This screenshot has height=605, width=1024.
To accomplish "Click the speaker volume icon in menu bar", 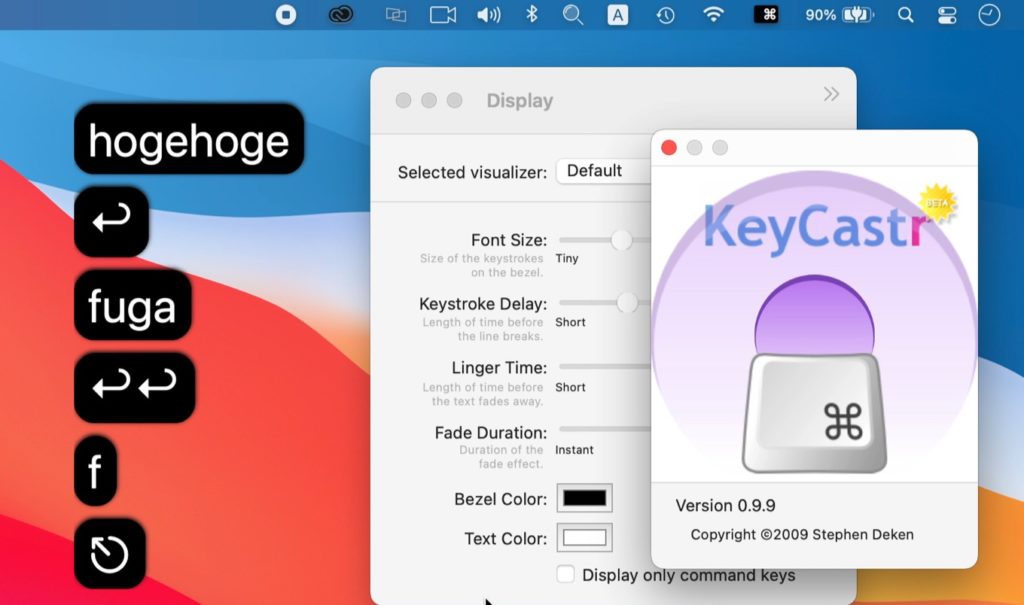I will [488, 15].
